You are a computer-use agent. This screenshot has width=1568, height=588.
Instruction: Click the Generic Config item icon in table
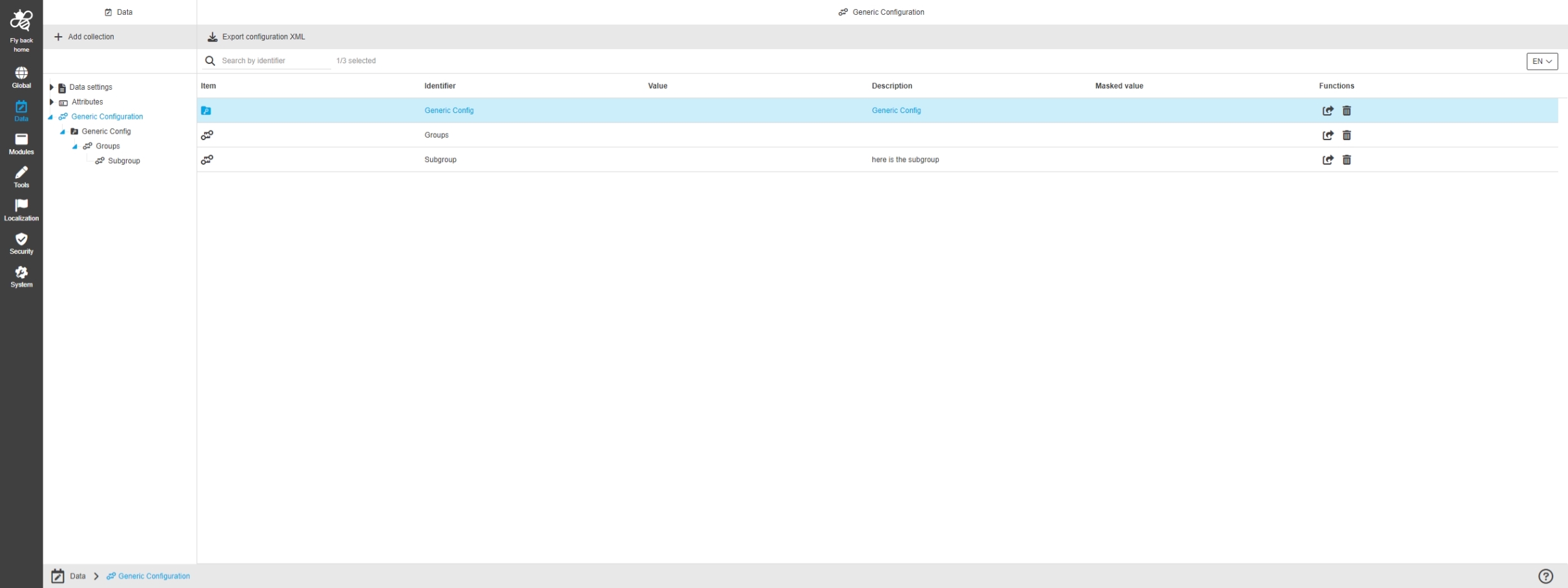(x=206, y=110)
